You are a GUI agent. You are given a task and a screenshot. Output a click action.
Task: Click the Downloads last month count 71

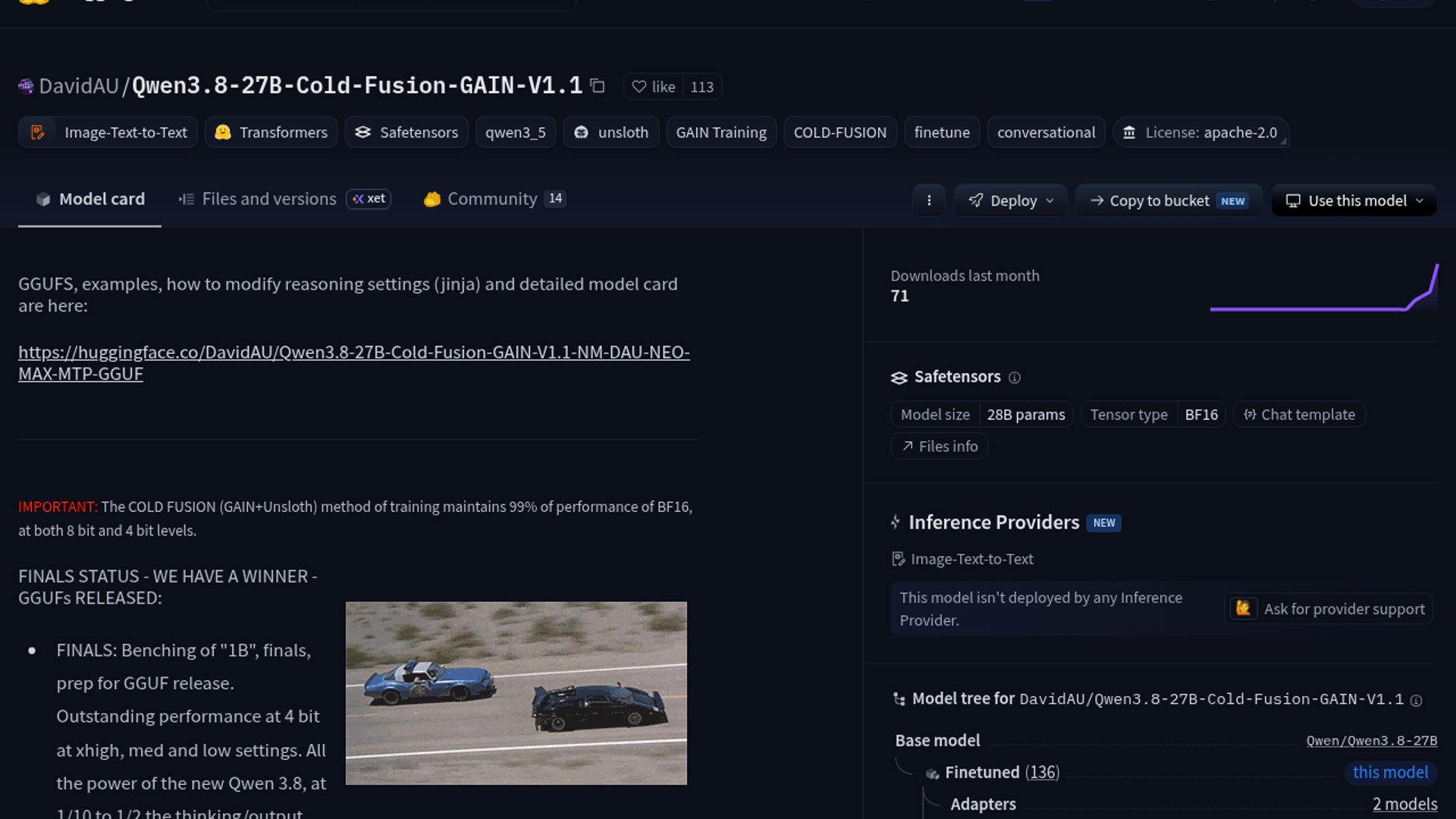coord(900,297)
